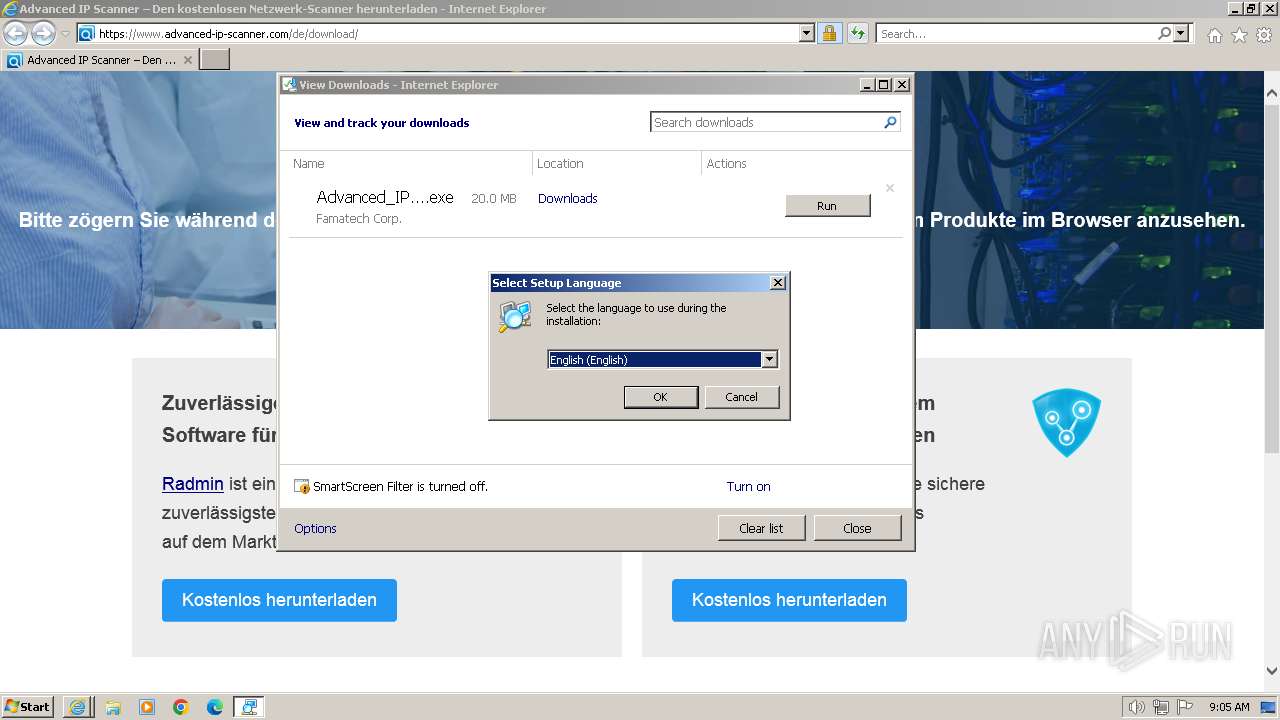This screenshot has height=720, width=1280.
Task: Click the setup wizard icon in dialog
Action: (515, 316)
